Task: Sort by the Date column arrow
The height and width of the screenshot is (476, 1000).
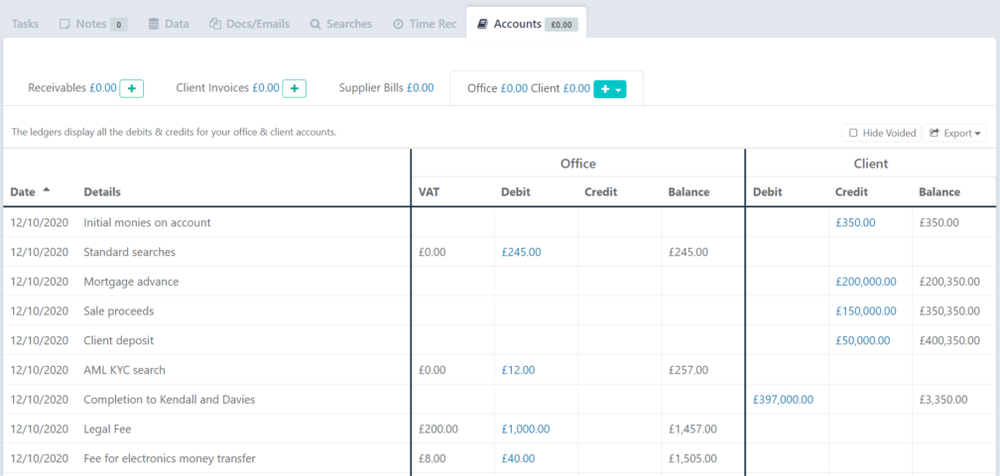Action: pos(46,190)
